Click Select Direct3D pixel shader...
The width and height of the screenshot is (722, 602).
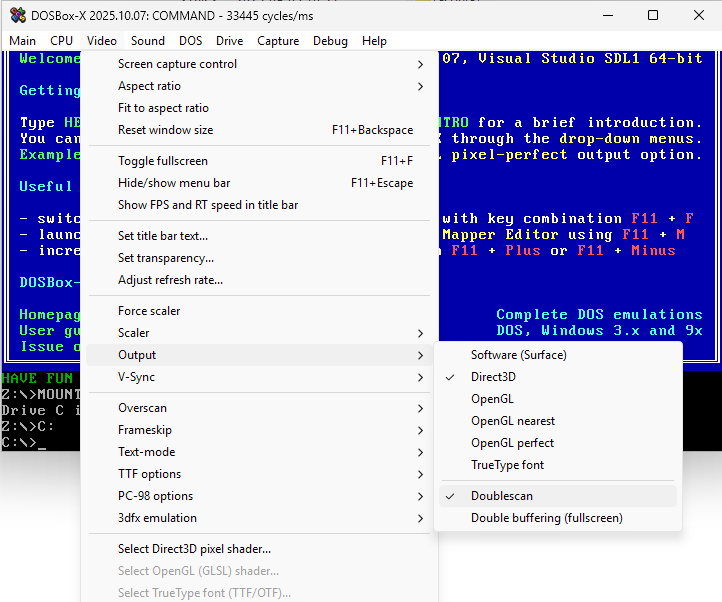click(194, 549)
